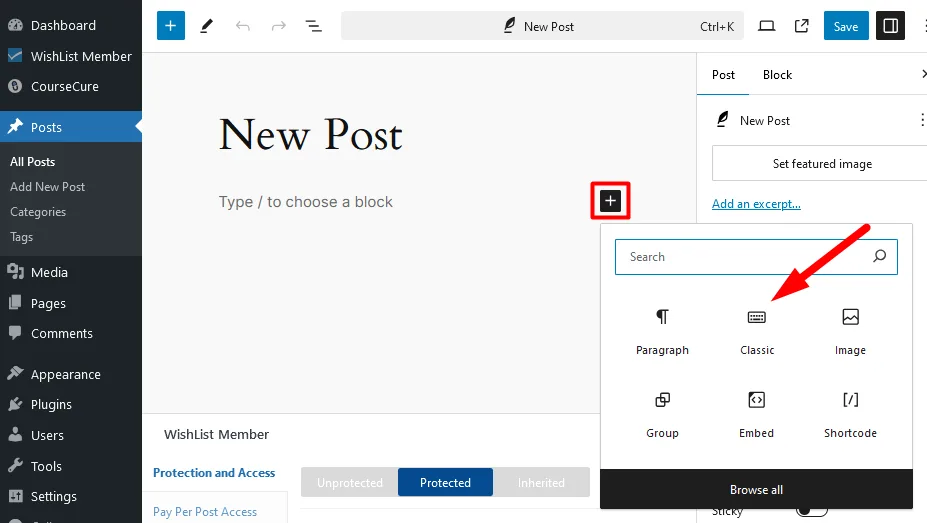Open the Categories submenu link
This screenshot has width=927, height=523.
coord(38,212)
